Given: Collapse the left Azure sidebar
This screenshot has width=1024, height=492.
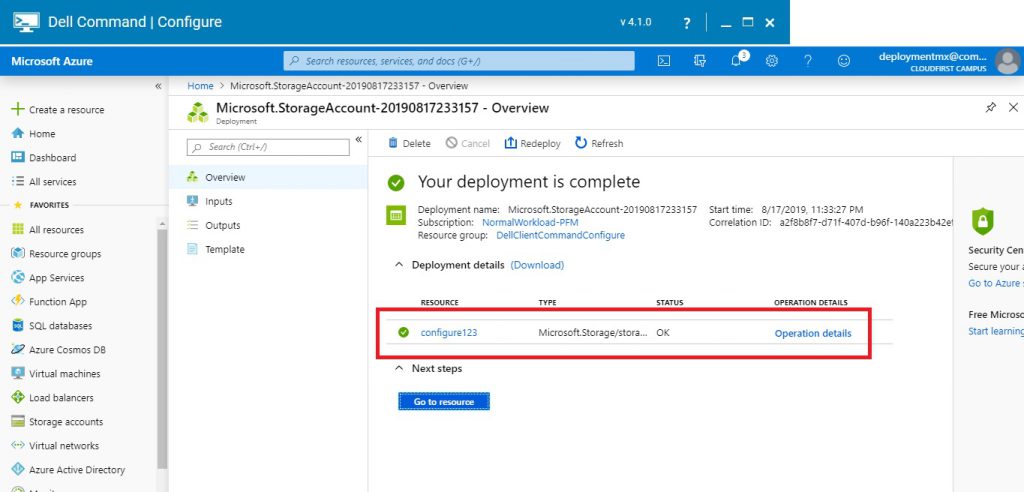Looking at the screenshot, I should [x=158, y=86].
